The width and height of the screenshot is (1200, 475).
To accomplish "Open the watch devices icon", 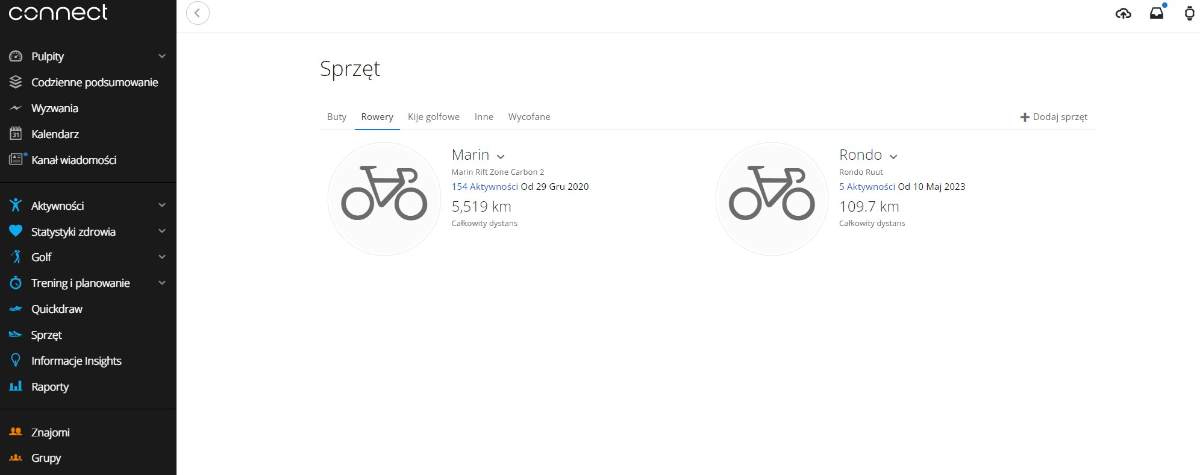I will pyautogui.click(x=1190, y=13).
